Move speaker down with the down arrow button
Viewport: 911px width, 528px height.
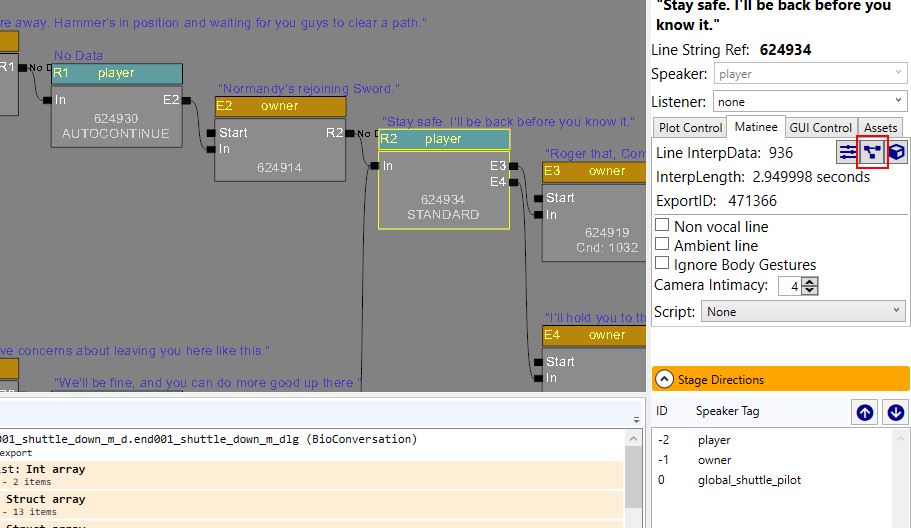(895, 412)
